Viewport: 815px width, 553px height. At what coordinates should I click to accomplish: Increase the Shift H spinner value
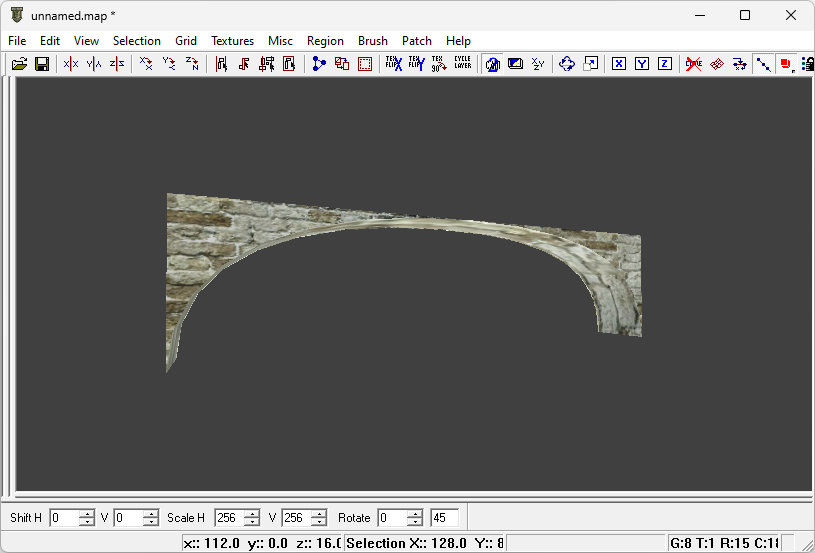pyautogui.click(x=87, y=514)
